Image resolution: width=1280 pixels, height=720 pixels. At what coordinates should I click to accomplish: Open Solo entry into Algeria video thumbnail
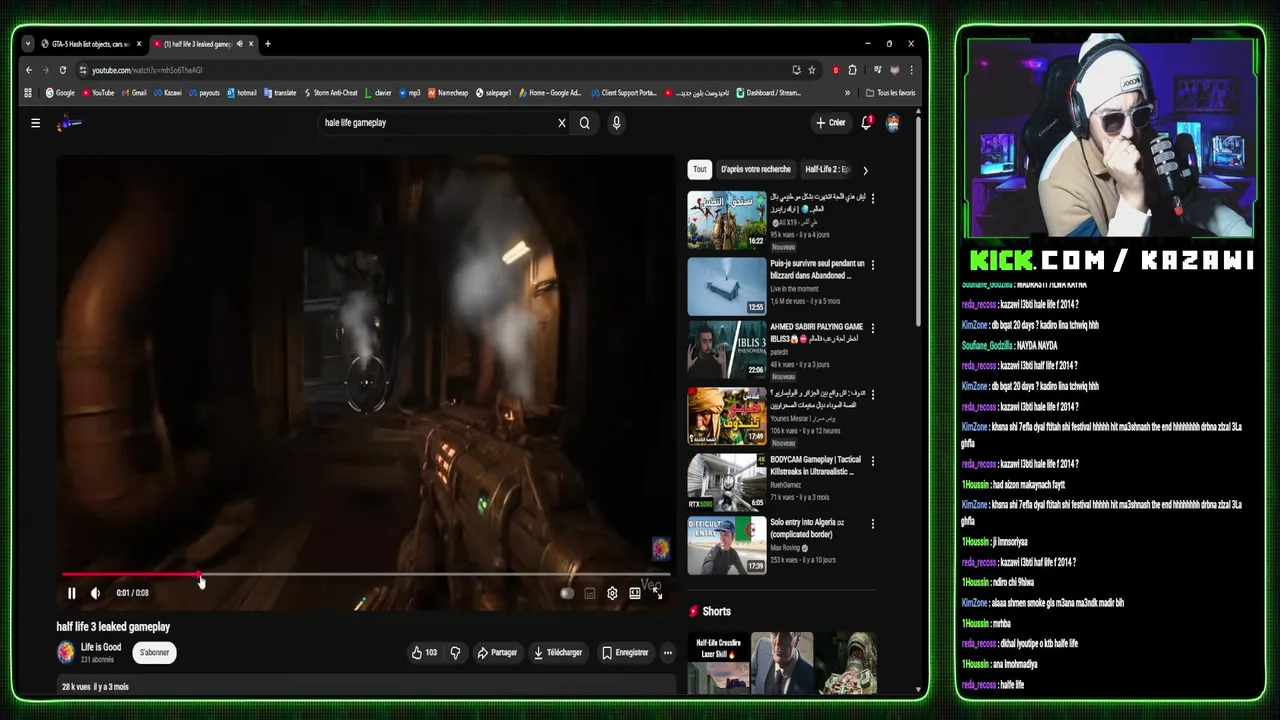click(727, 545)
